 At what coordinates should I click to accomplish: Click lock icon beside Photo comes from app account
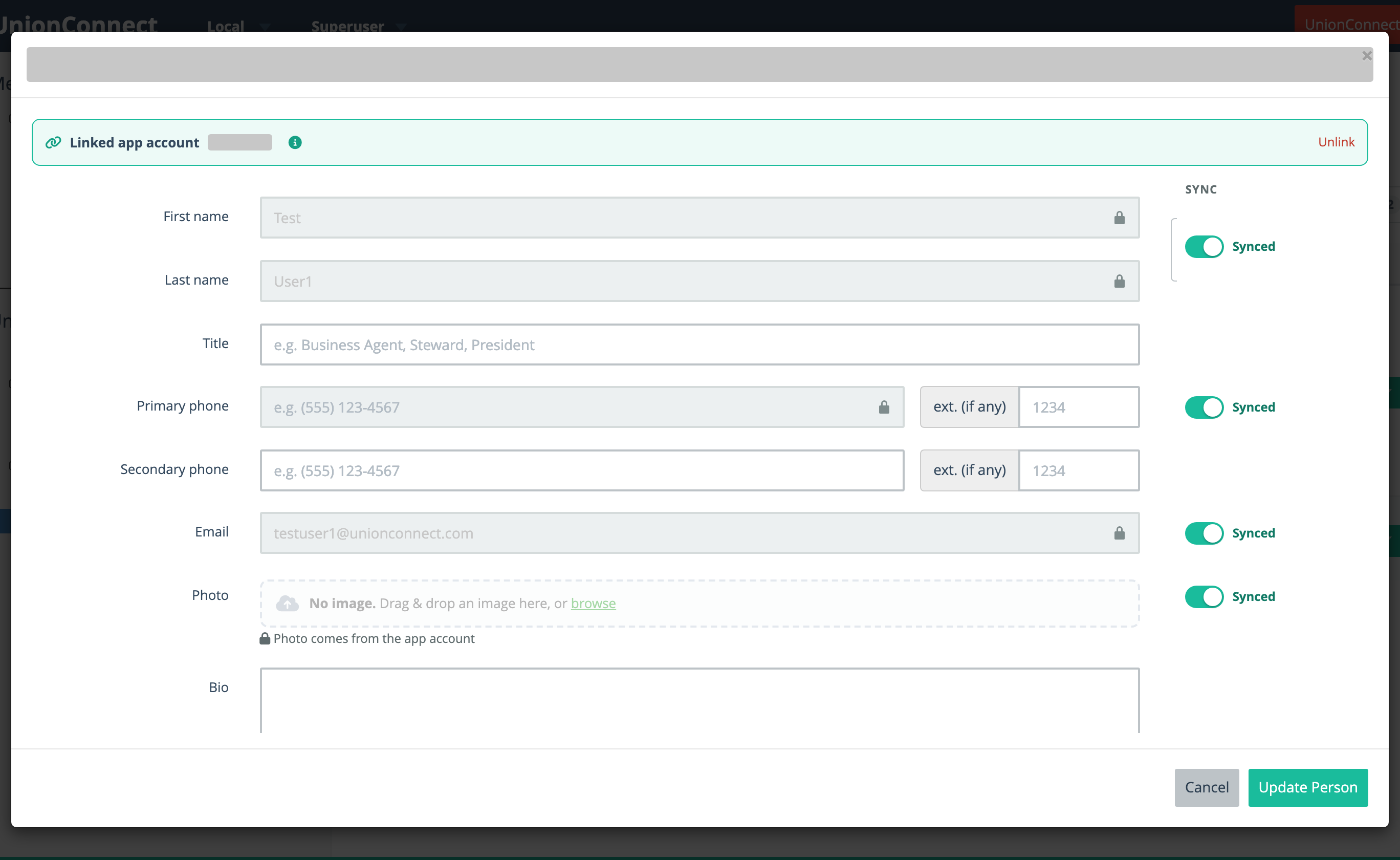[265, 638]
